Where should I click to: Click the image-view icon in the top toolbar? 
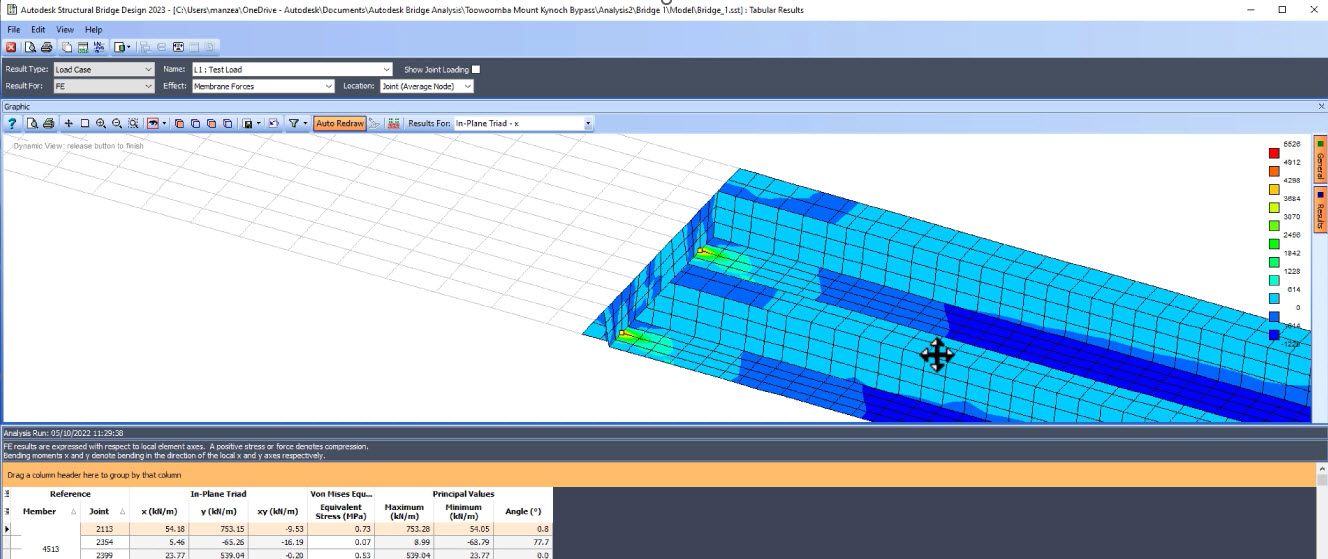[x=178, y=47]
